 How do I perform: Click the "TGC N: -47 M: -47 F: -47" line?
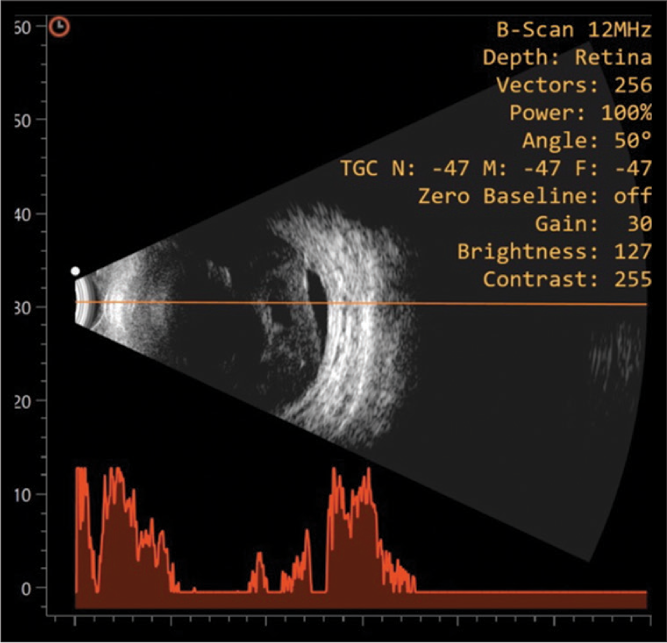496,168
